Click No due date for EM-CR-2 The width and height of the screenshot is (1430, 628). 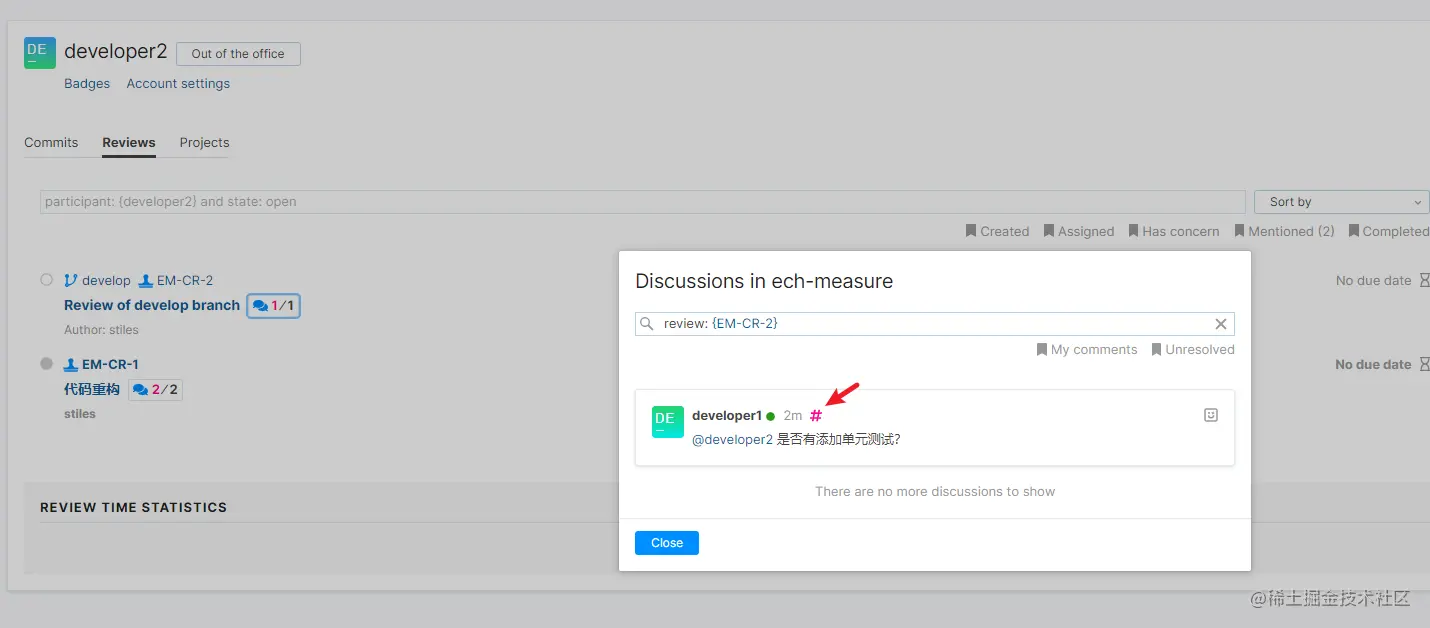pyautogui.click(x=1373, y=281)
